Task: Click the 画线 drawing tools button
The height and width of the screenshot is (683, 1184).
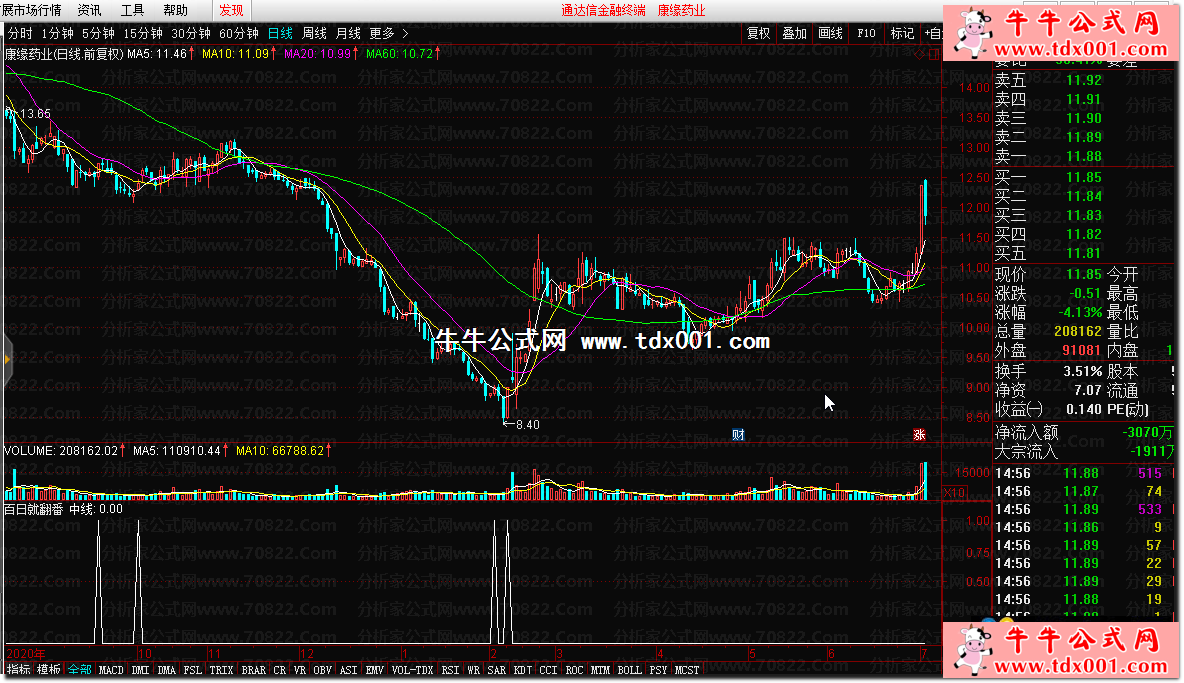Action: pyautogui.click(x=830, y=33)
